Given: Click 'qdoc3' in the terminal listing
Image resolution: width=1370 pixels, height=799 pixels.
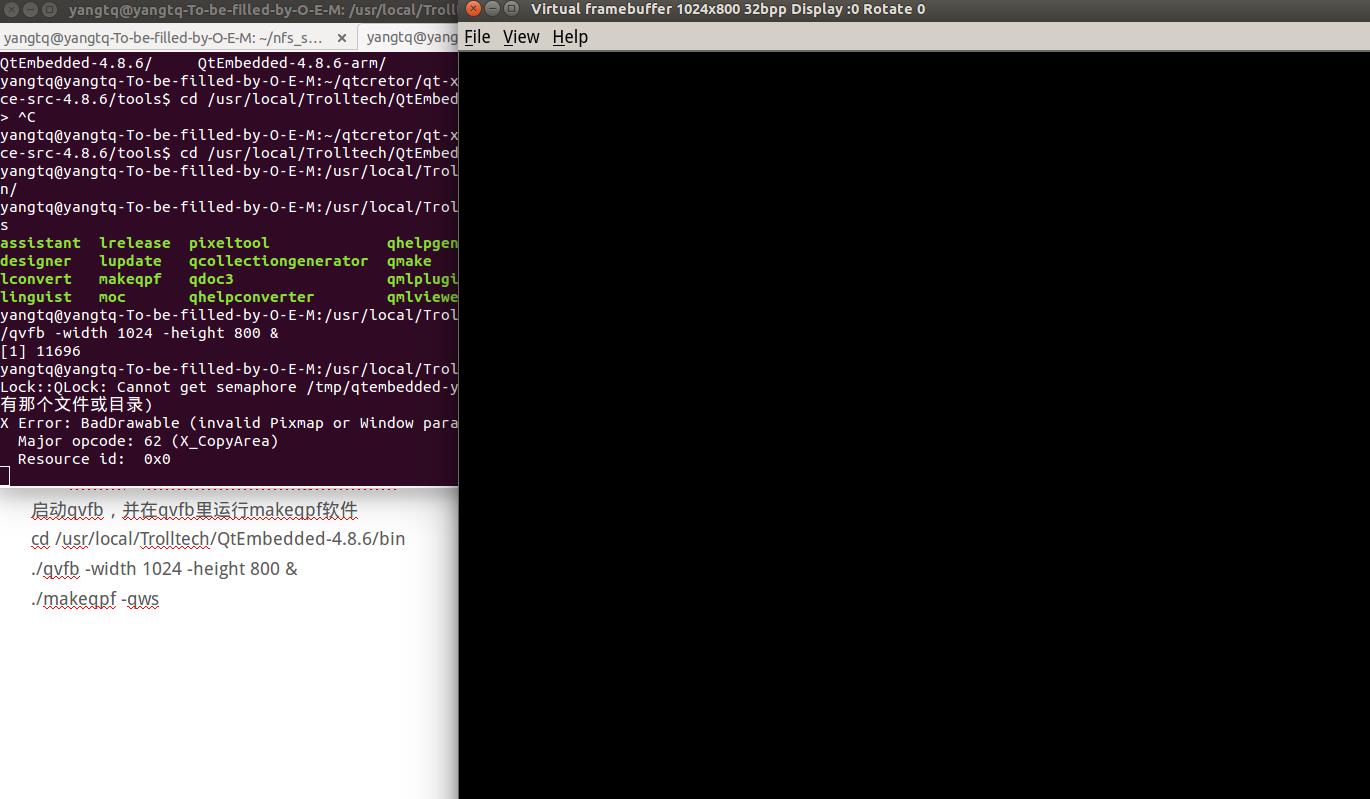Looking at the screenshot, I should 211,279.
